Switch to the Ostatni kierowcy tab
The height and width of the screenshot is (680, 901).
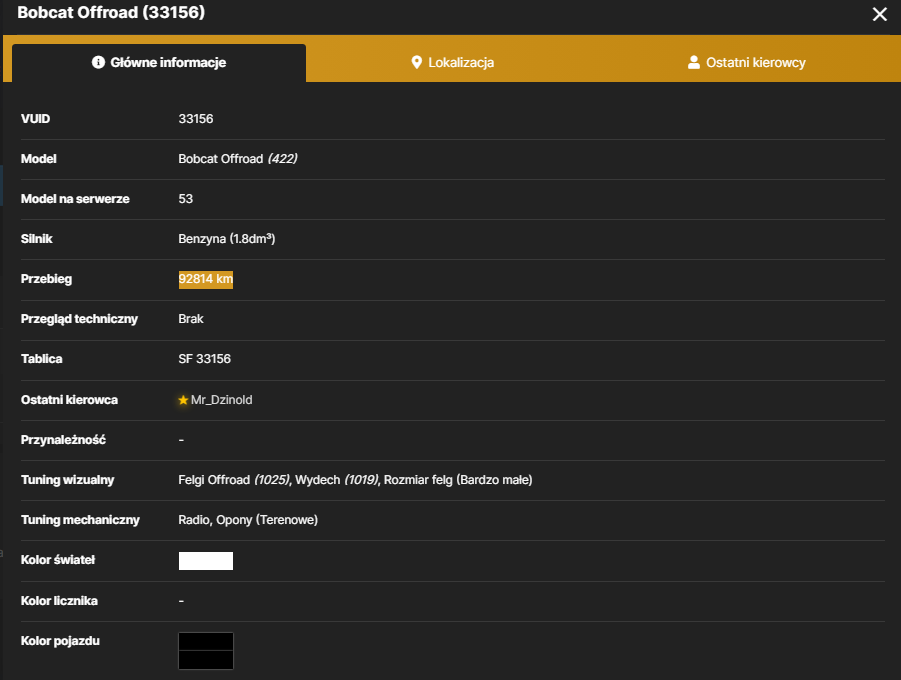pyautogui.click(x=746, y=63)
